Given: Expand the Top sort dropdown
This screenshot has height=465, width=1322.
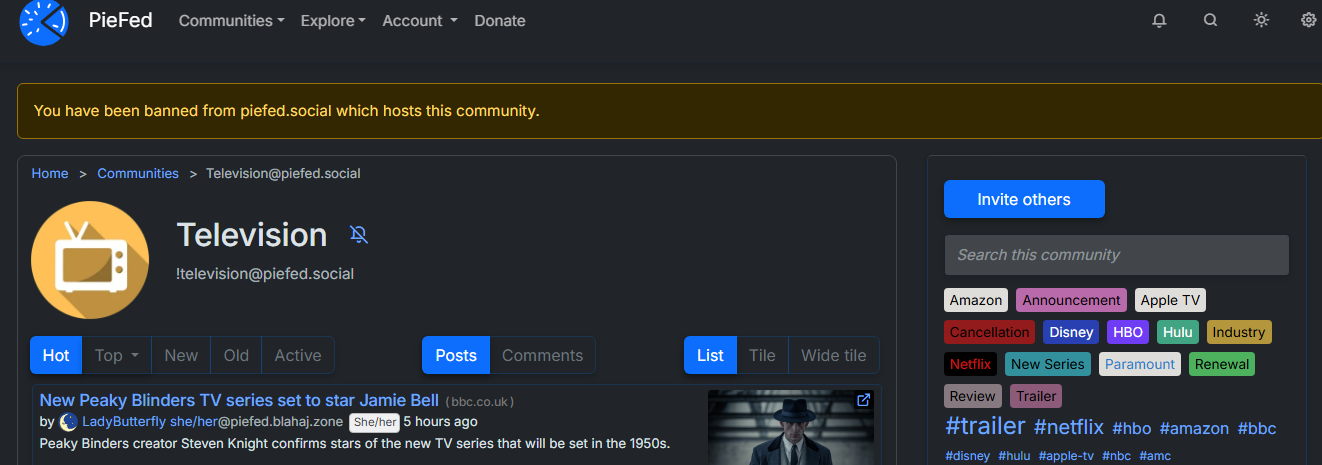Looking at the screenshot, I should click(x=116, y=355).
